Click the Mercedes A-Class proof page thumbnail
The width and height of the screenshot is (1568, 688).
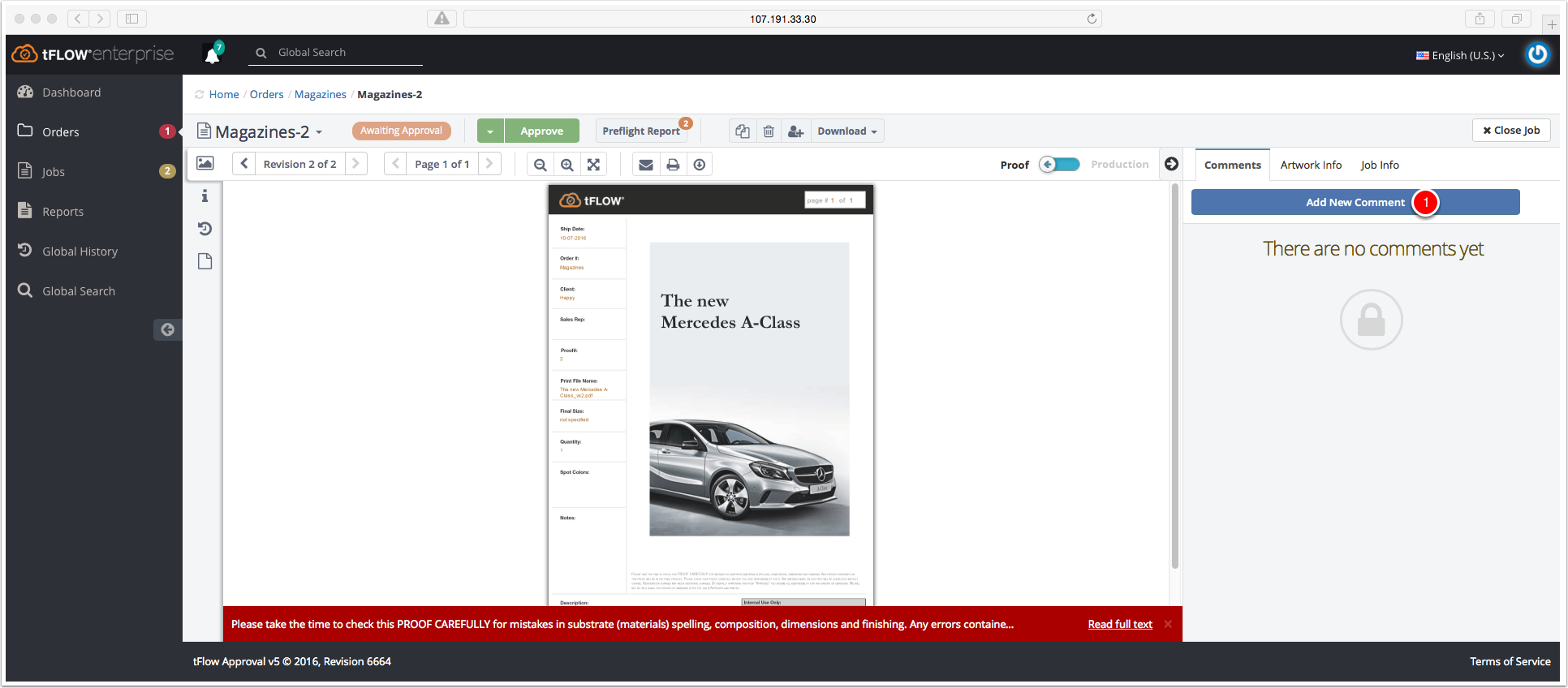click(x=711, y=395)
